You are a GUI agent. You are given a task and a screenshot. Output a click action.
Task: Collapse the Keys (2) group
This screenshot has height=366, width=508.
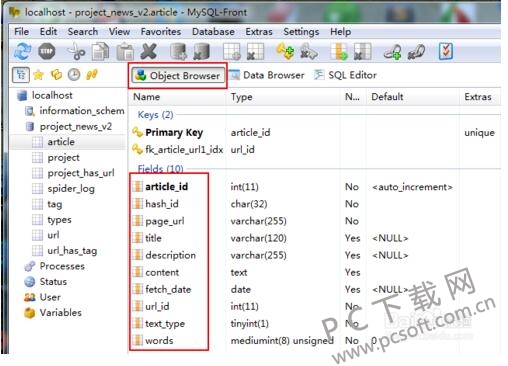point(155,115)
